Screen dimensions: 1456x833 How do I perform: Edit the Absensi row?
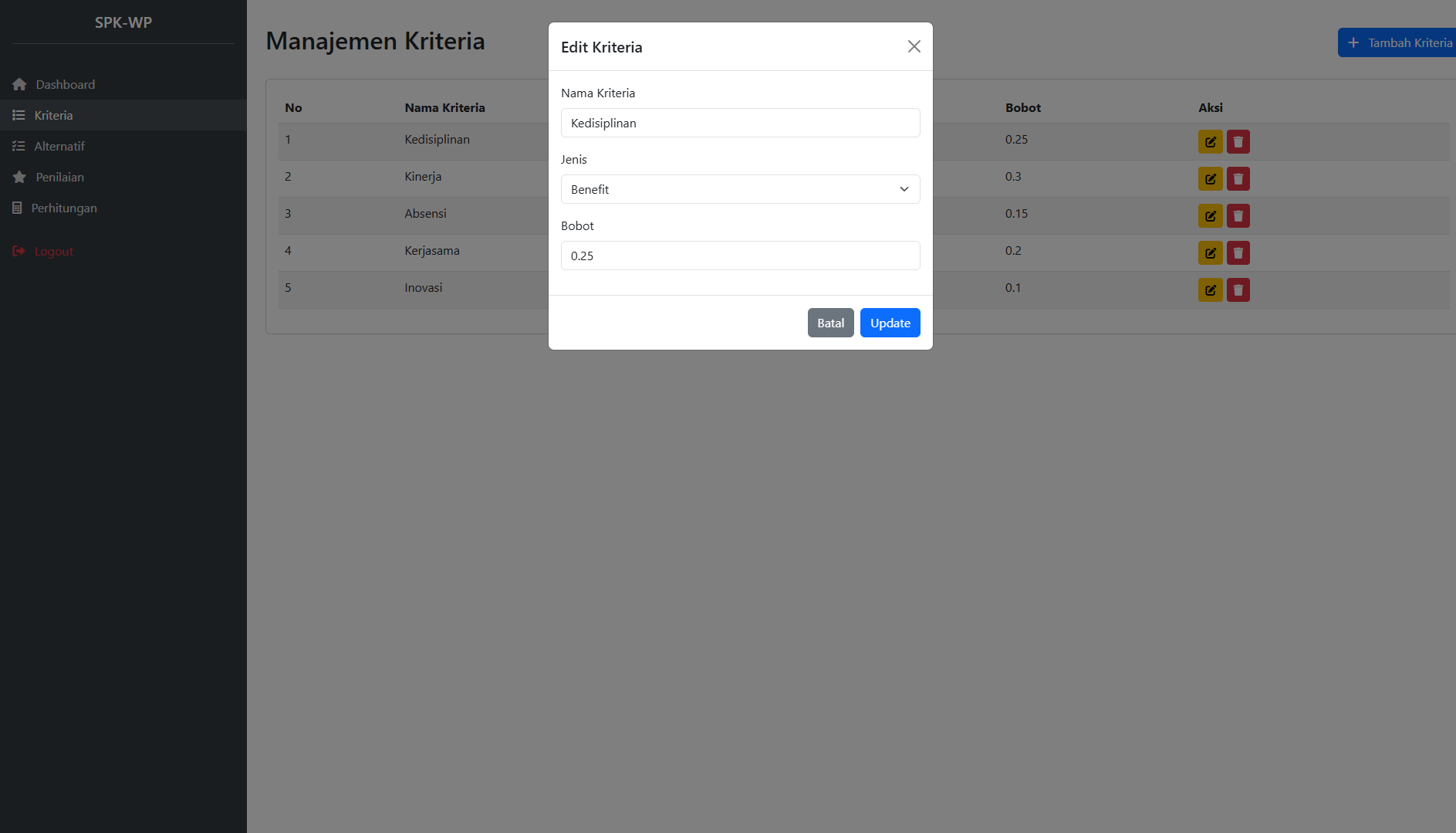tap(1210, 216)
